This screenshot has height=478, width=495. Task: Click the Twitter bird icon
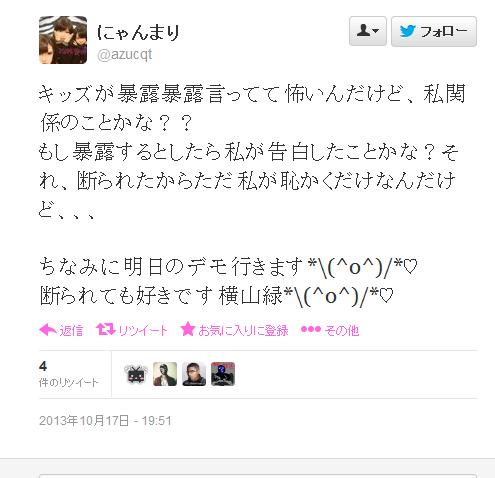[x=407, y=31]
